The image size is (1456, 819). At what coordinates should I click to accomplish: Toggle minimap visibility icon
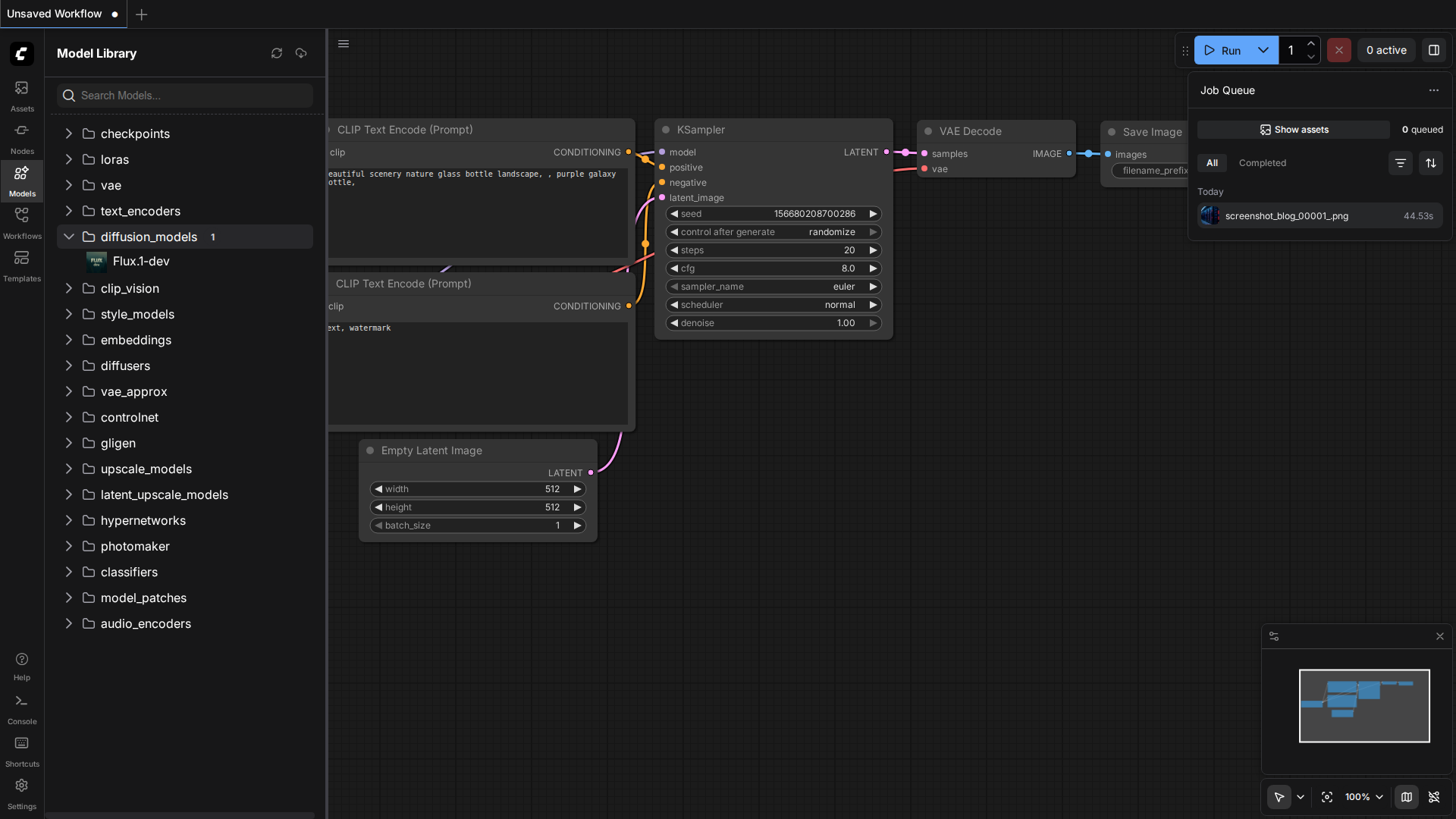click(x=1407, y=797)
